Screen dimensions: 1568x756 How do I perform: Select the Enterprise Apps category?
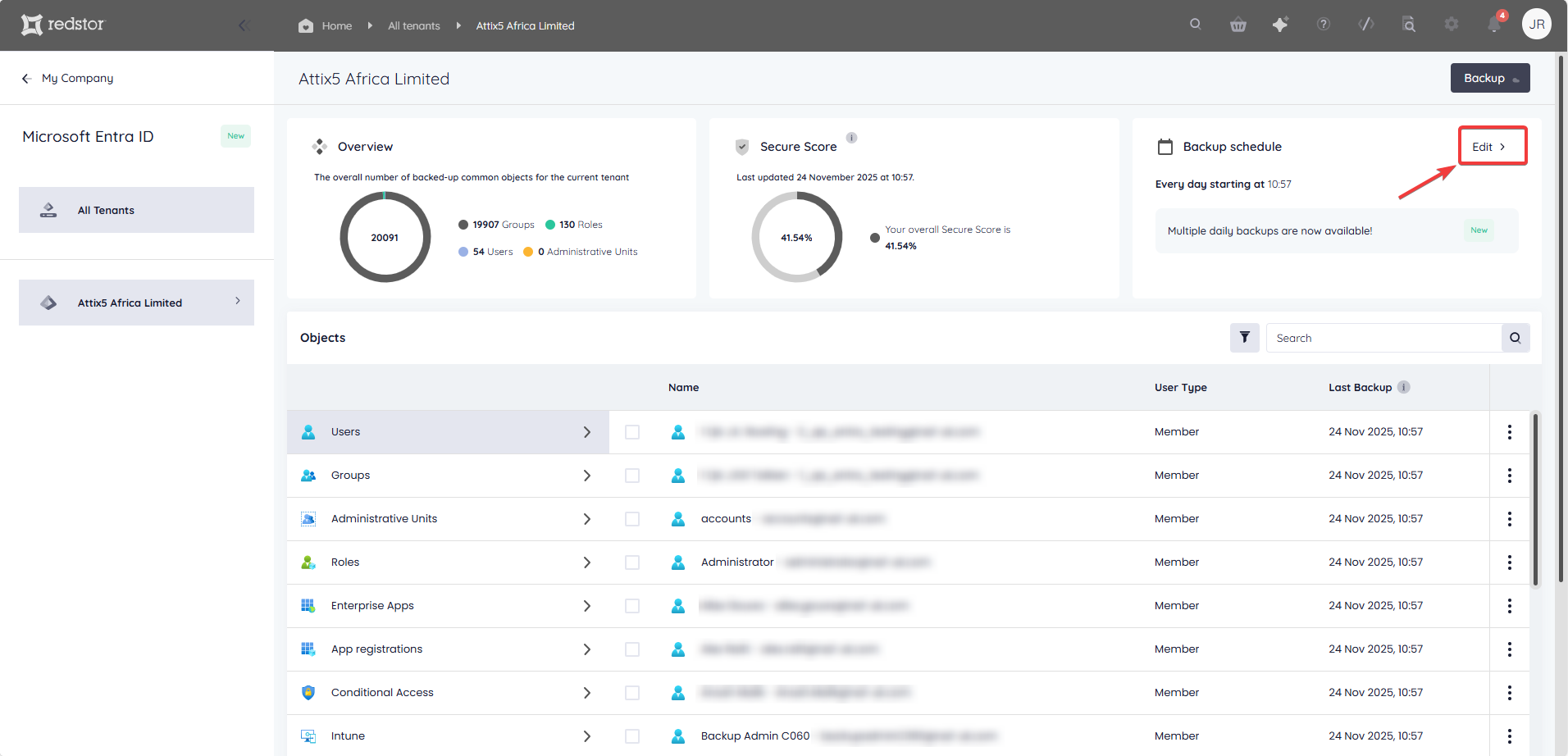[448, 606]
